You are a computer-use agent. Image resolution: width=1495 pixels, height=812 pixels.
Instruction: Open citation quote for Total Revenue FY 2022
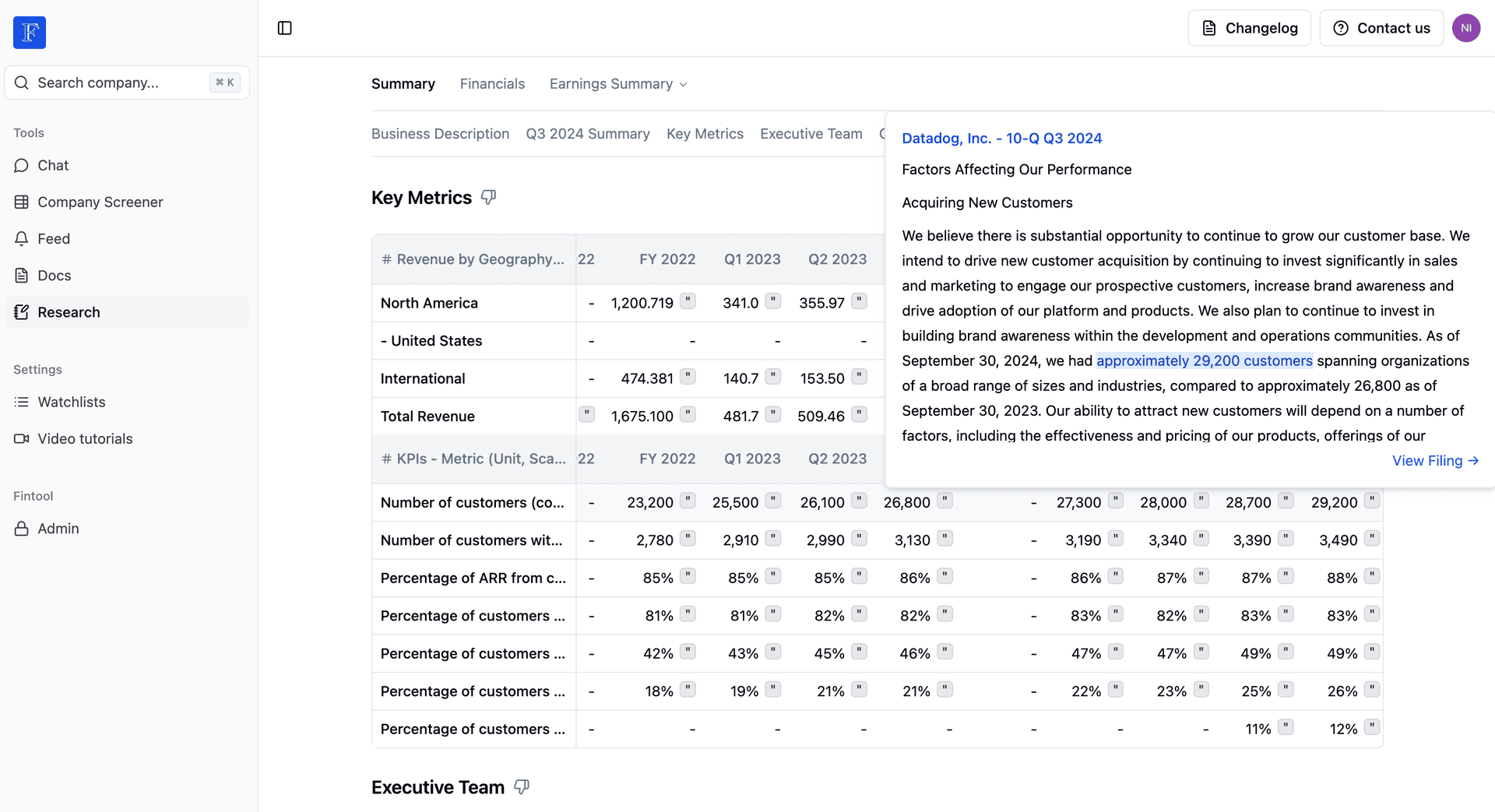coord(688,414)
